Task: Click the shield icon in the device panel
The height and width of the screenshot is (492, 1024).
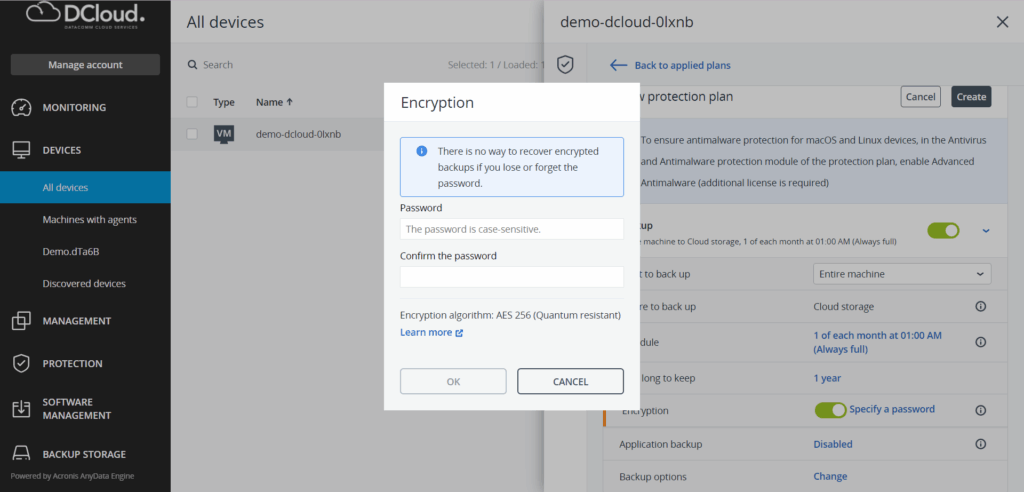Action: [565, 65]
